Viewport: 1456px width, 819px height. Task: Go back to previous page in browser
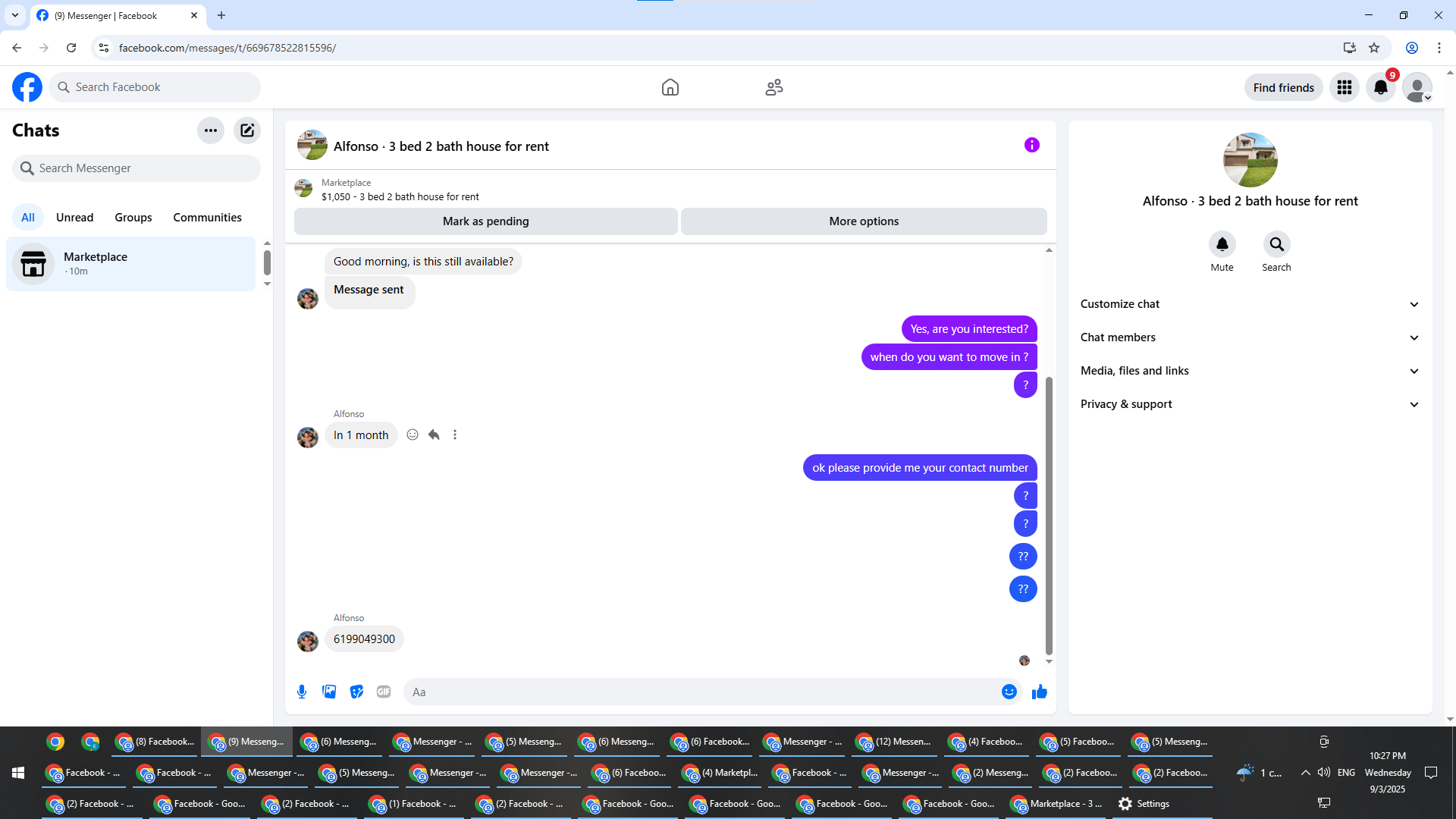tap(17, 48)
